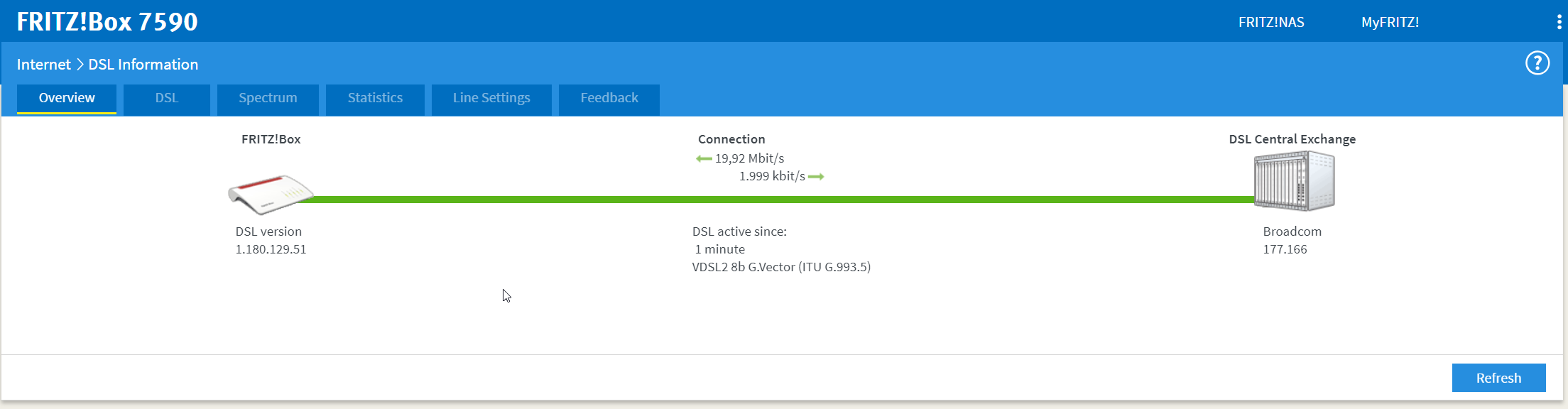Open the FRITZ!NAS link
Image resolution: width=1568 pixels, height=409 pixels.
pos(1271,22)
